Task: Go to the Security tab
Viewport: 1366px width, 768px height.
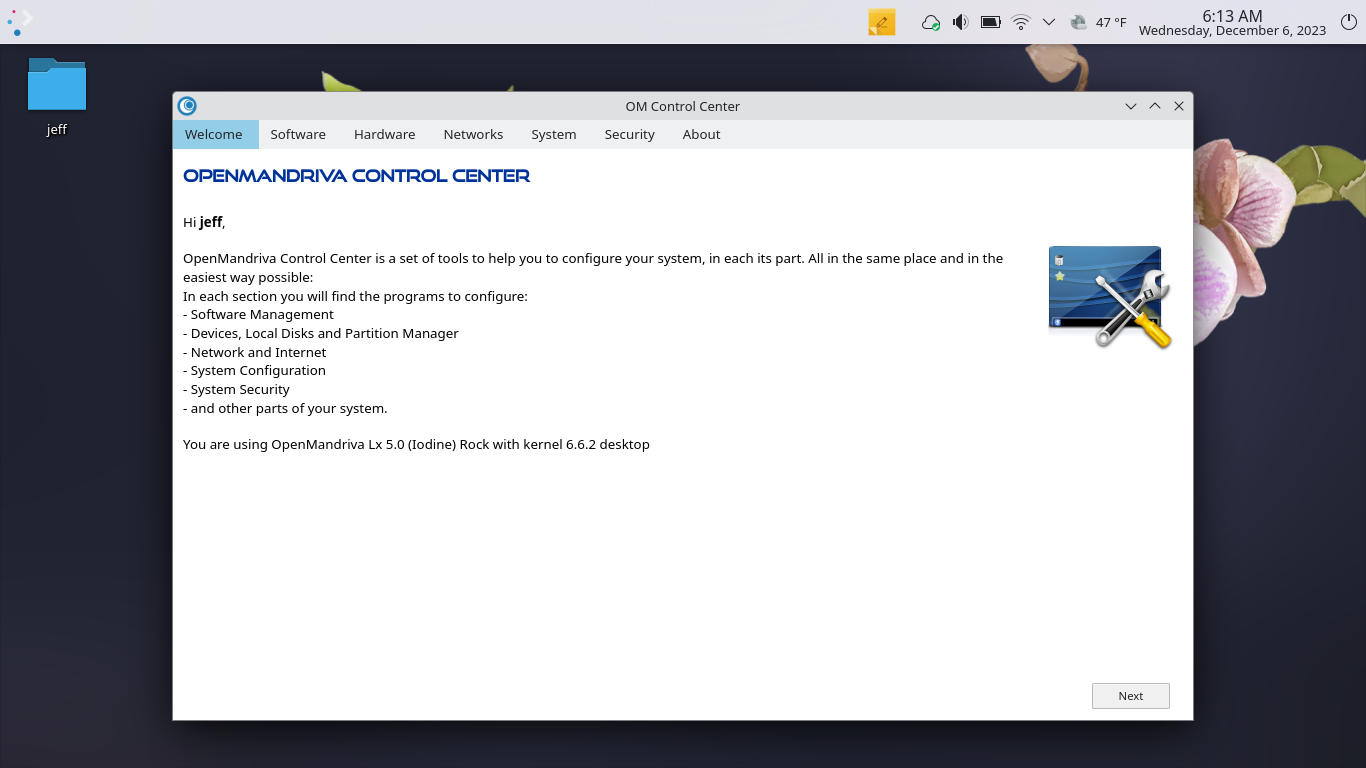Action: (x=629, y=134)
